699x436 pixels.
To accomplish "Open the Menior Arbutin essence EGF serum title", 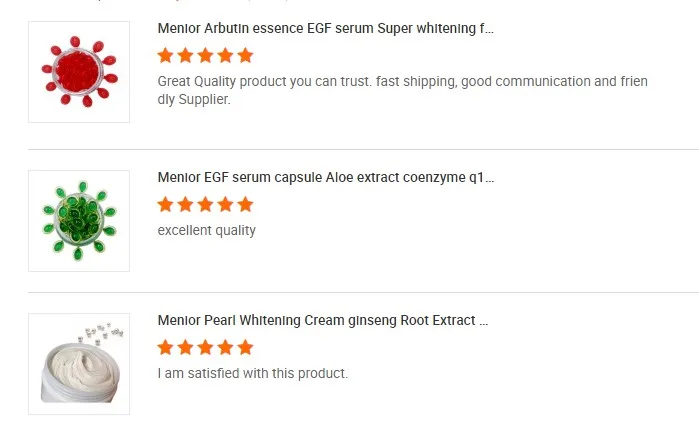I will click(x=326, y=29).
